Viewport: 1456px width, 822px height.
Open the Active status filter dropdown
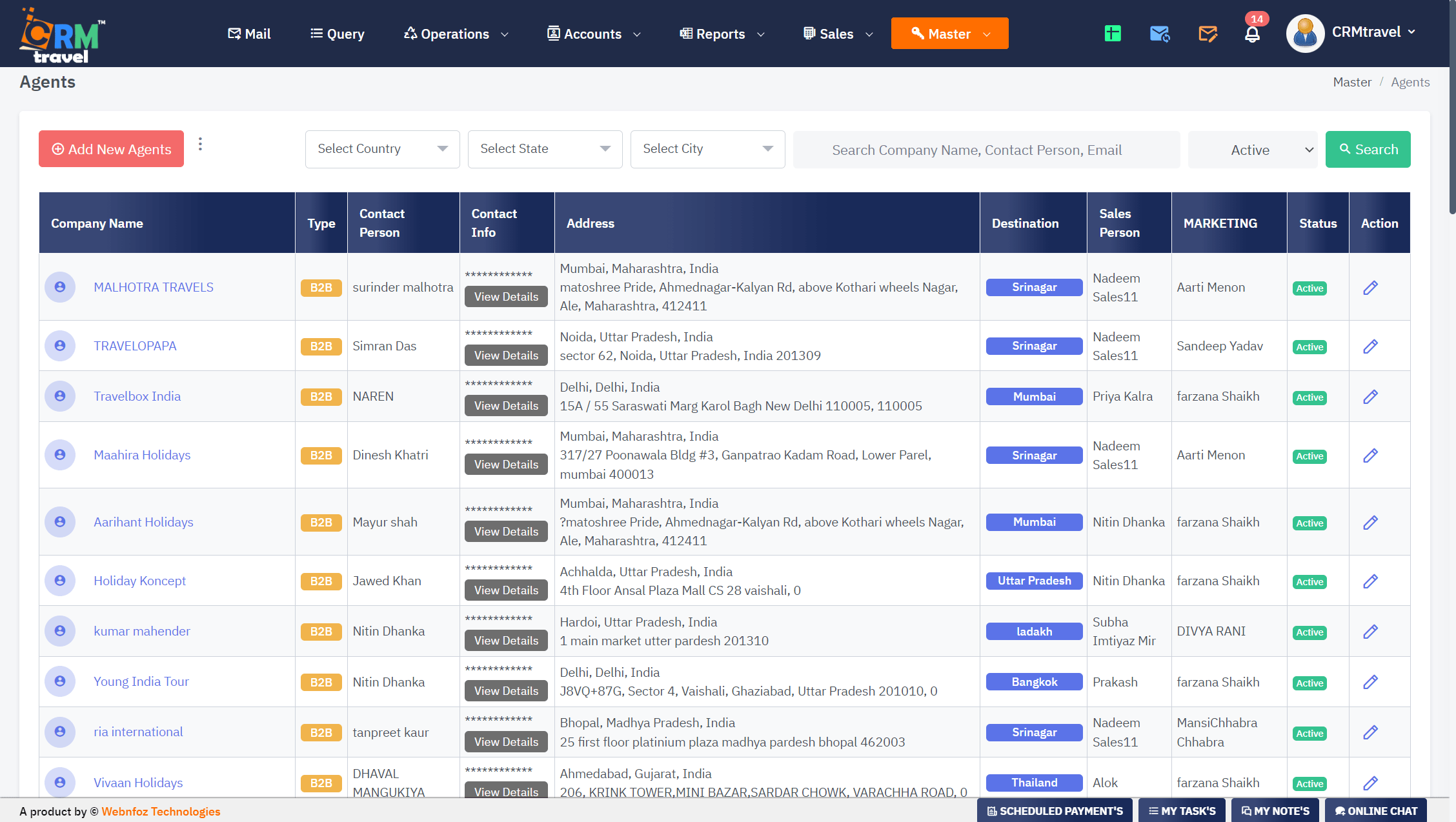point(1253,149)
